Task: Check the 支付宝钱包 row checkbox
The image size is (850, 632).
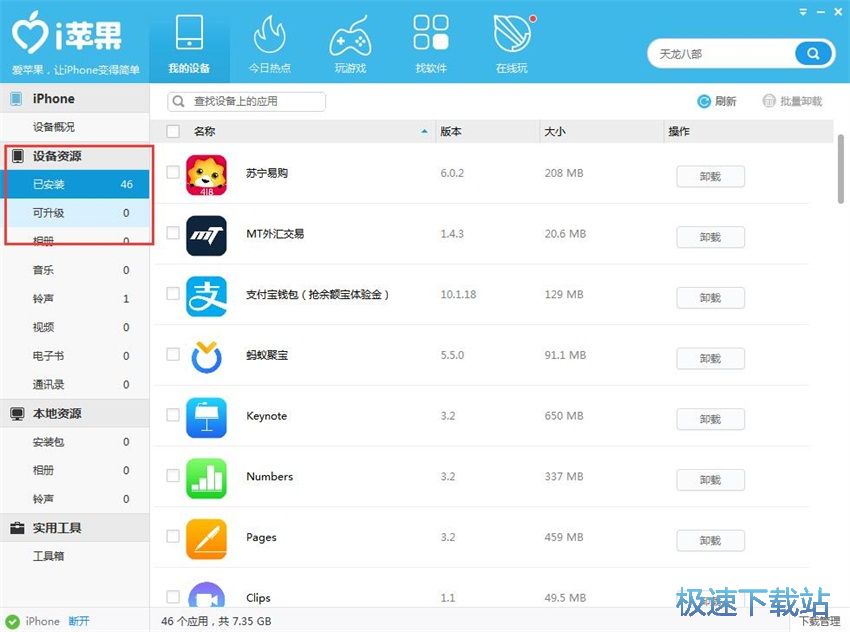Action: pos(173,294)
